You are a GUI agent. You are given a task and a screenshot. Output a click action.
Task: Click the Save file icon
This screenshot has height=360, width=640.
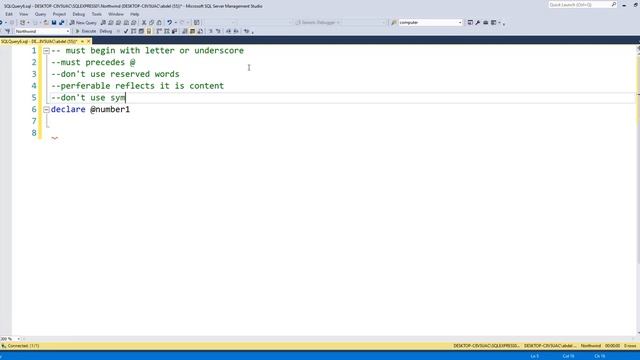coord(53,22)
